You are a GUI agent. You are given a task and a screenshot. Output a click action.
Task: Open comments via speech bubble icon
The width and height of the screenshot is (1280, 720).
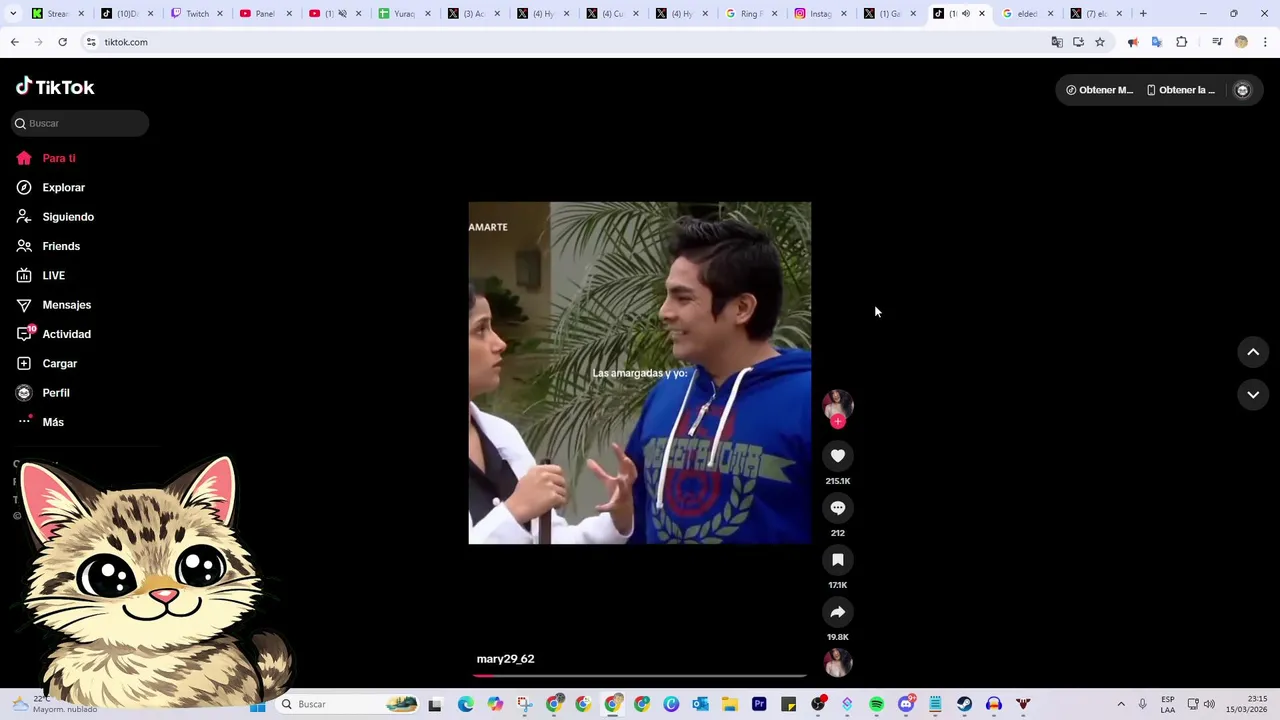tap(838, 508)
